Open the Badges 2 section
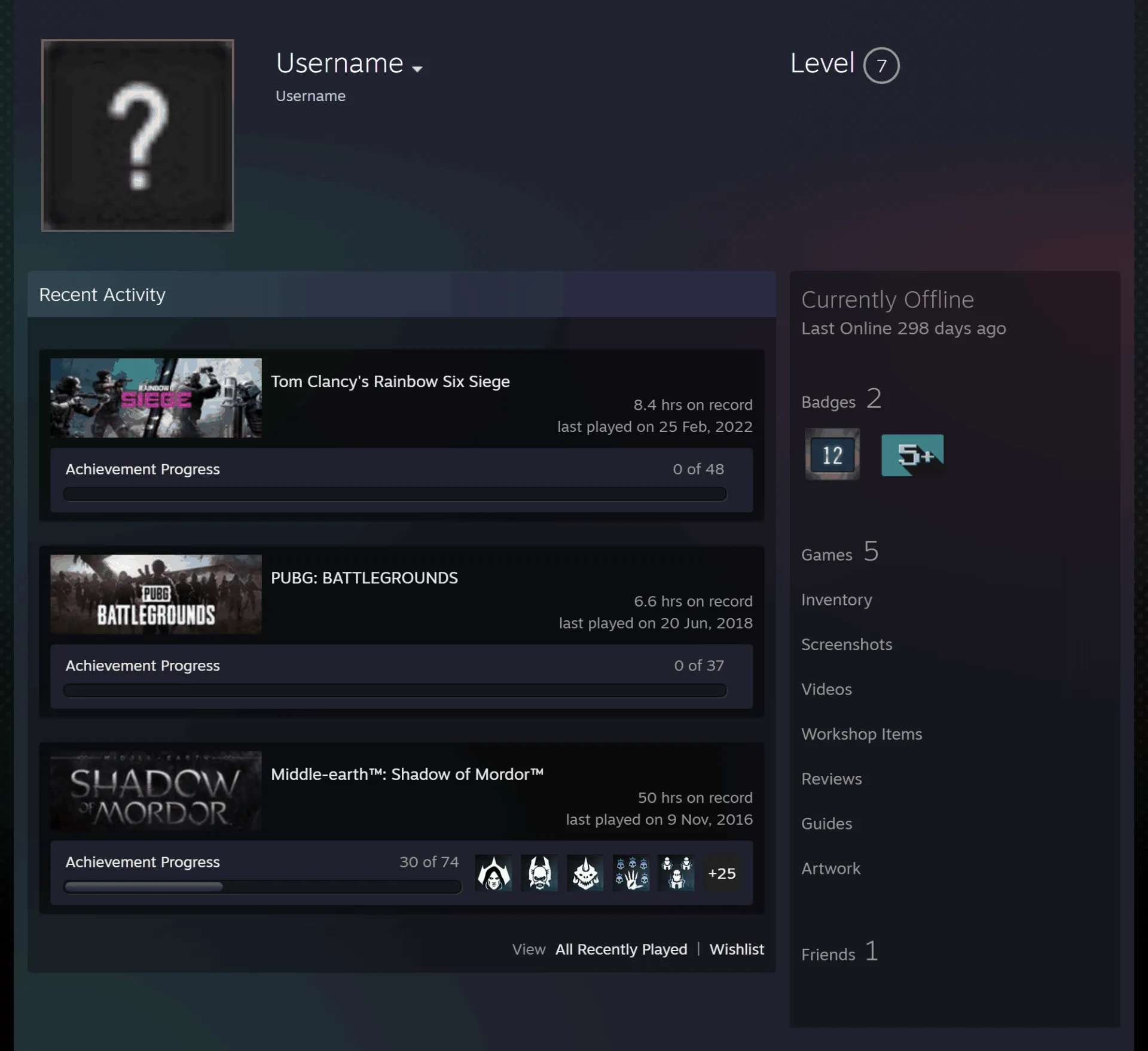Screen dimensions: 1148x1051 click(x=841, y=400)
